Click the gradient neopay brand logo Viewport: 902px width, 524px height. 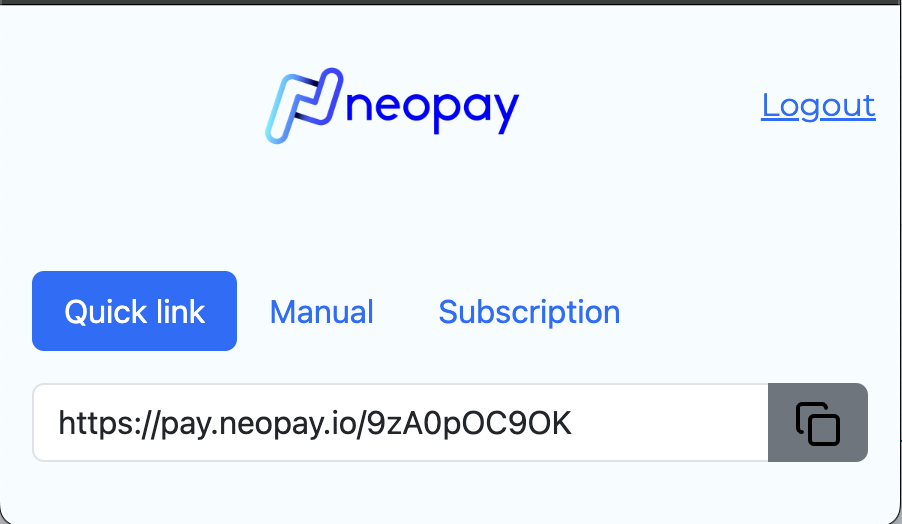click(x=392, y=106)
